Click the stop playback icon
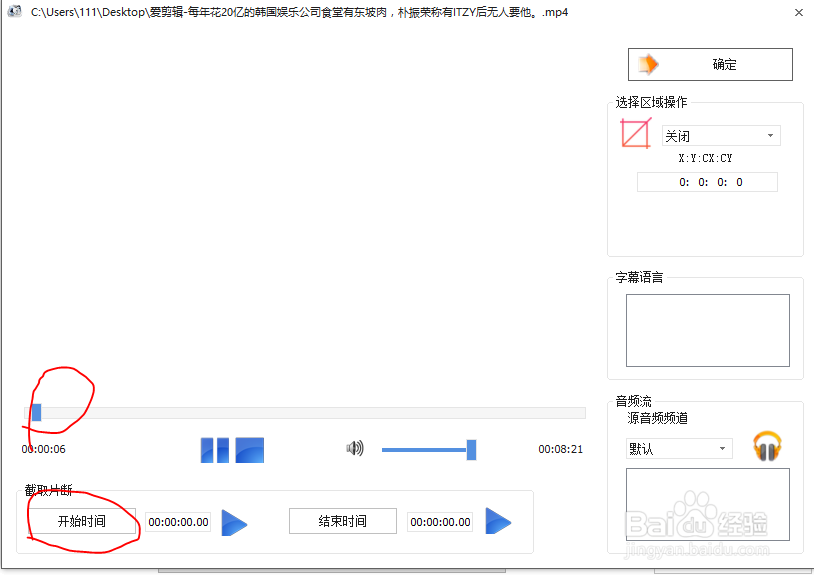The width and height of the screenshot is (814, 578). (249, 450)
